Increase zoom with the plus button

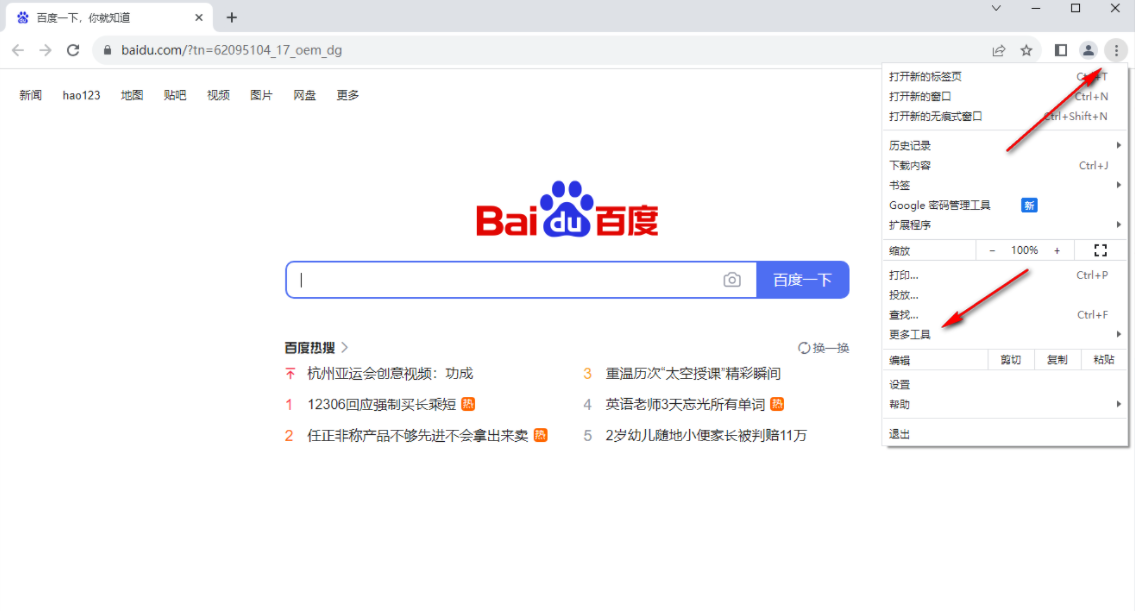pos(1057,250)
